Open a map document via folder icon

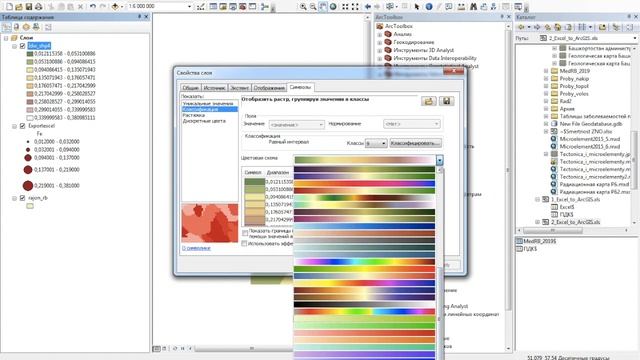19,7
